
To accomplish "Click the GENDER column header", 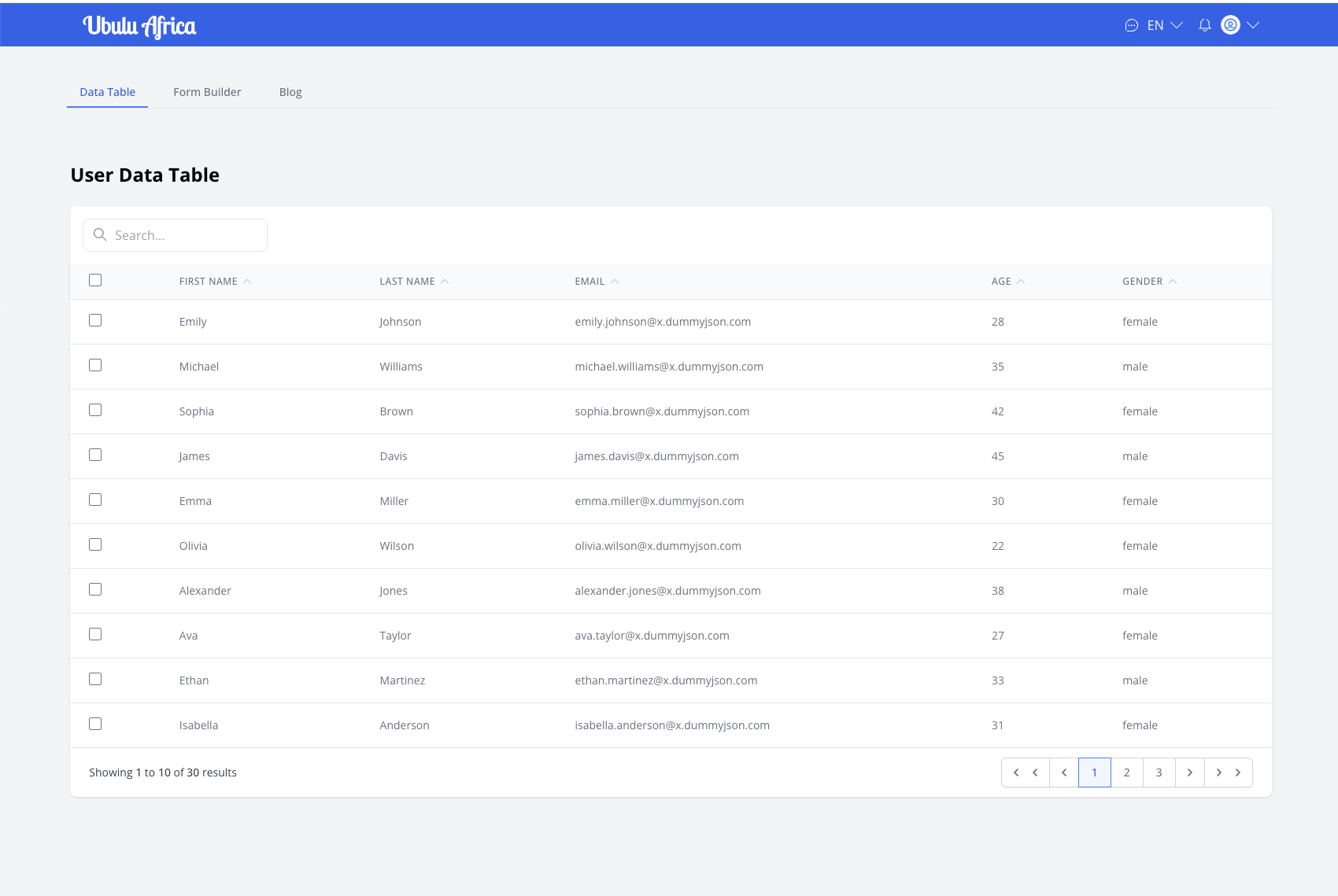I will click(1142, 282).
